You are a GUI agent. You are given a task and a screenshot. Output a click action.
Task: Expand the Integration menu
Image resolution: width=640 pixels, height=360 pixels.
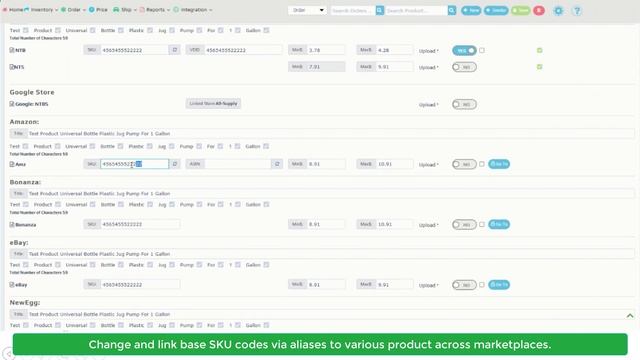(x=193, y=9)
